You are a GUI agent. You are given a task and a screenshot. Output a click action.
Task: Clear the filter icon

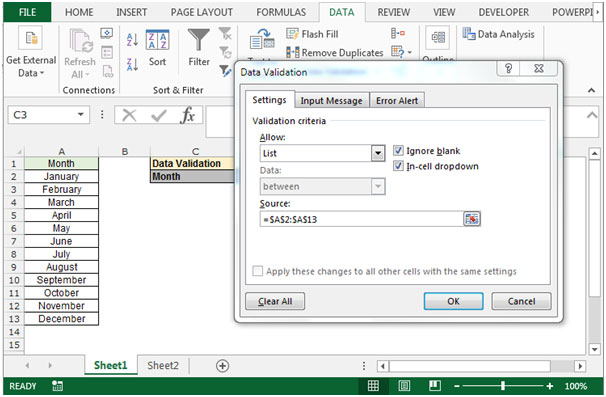pyautogui.click(x=225, y=34)
